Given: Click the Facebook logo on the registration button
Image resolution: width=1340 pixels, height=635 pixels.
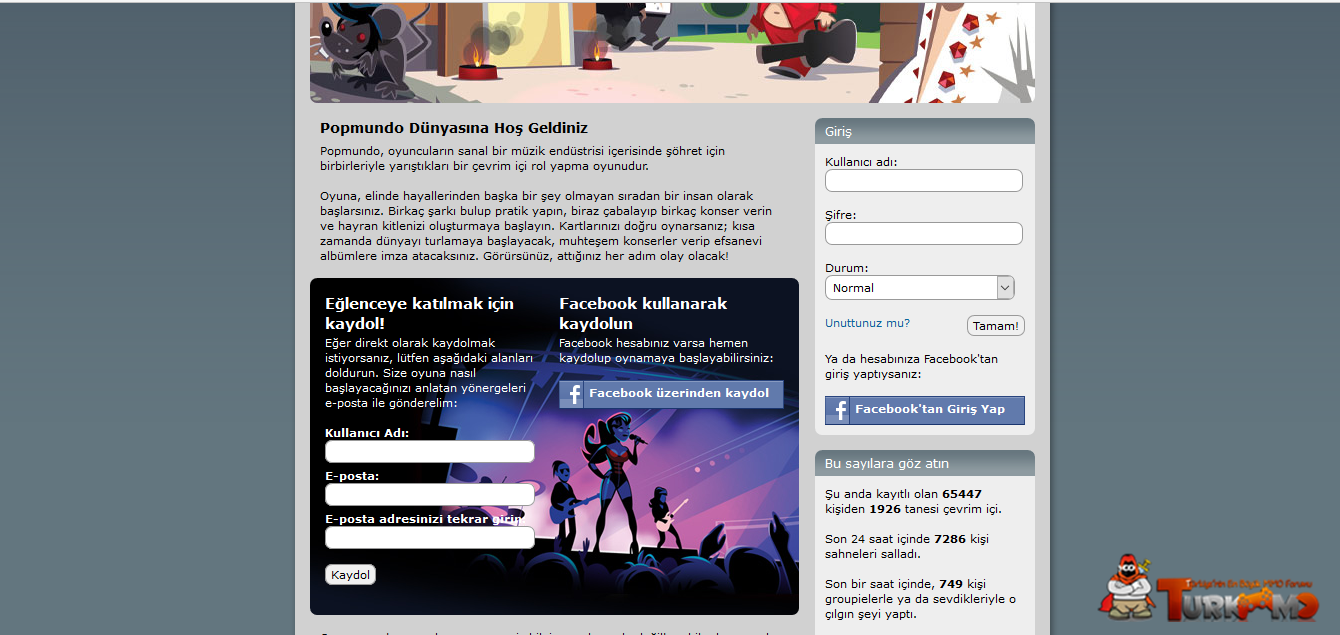Looking at the screenshot, I should (572, 394).
